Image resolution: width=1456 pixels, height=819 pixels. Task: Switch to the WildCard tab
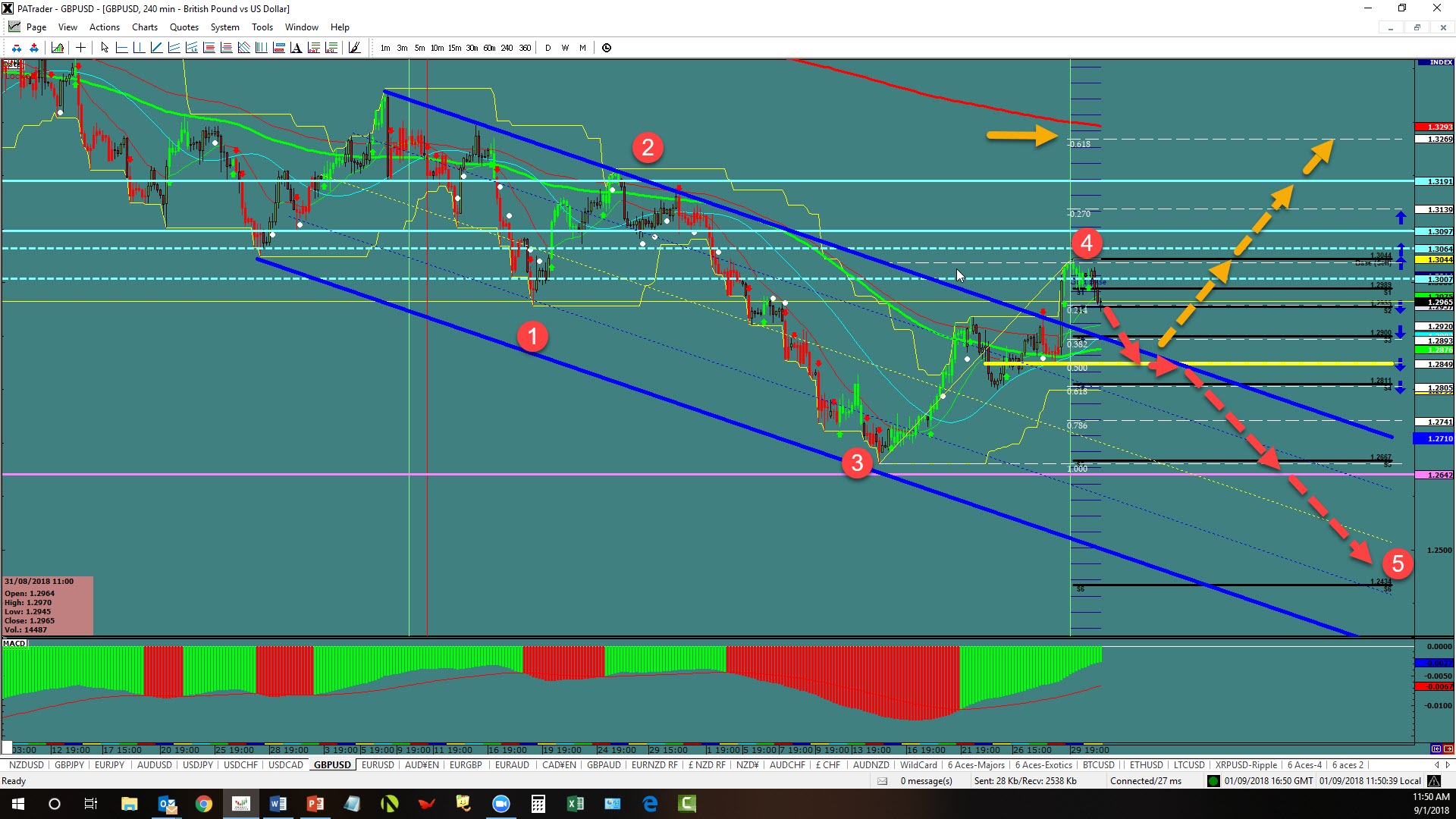click(x=918, y=765)
